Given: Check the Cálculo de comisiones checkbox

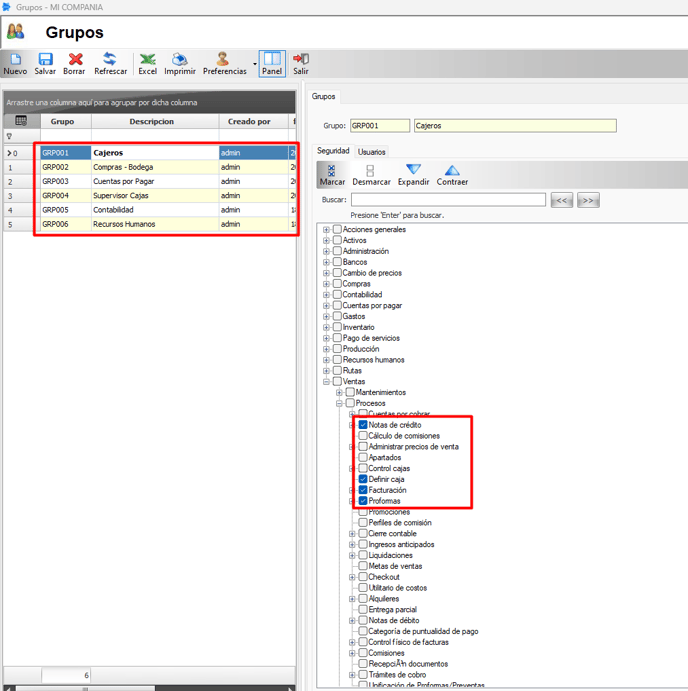Looking at the screenshot, I should coord(363,435).
